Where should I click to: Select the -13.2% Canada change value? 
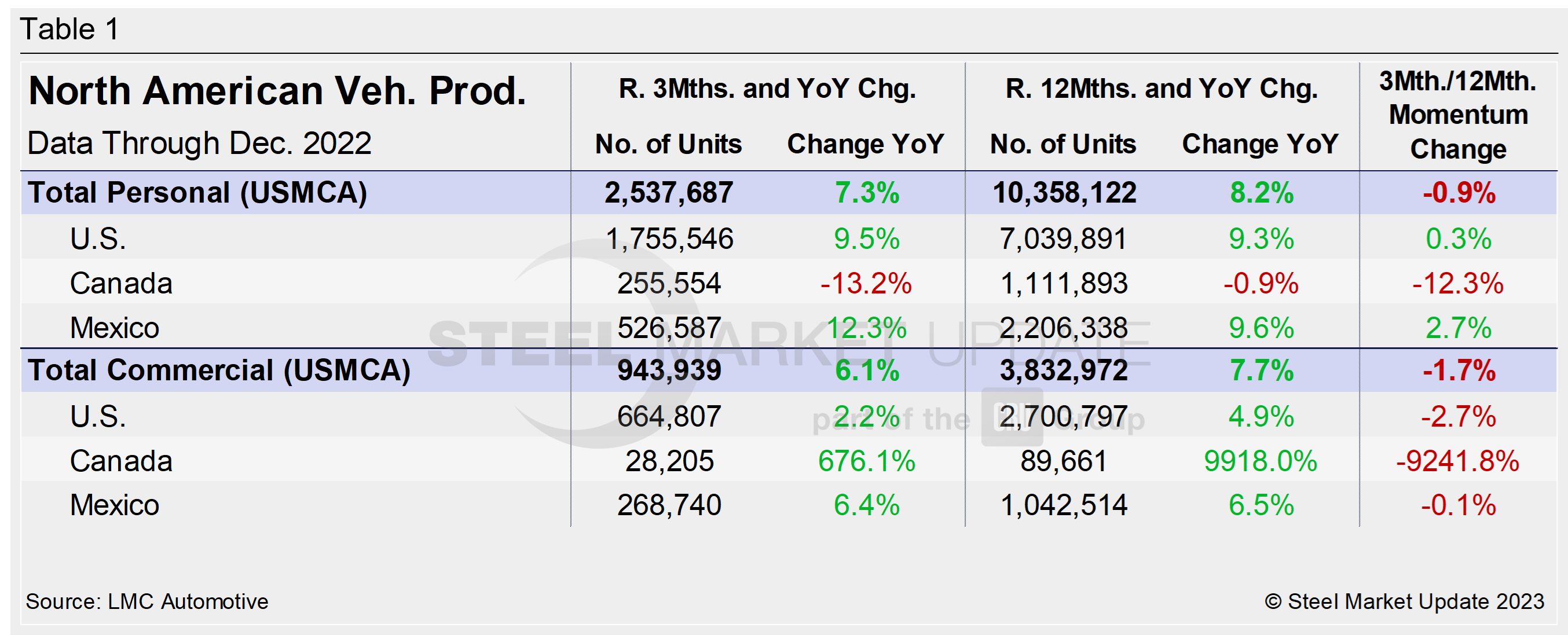click(x=866, y=284)
